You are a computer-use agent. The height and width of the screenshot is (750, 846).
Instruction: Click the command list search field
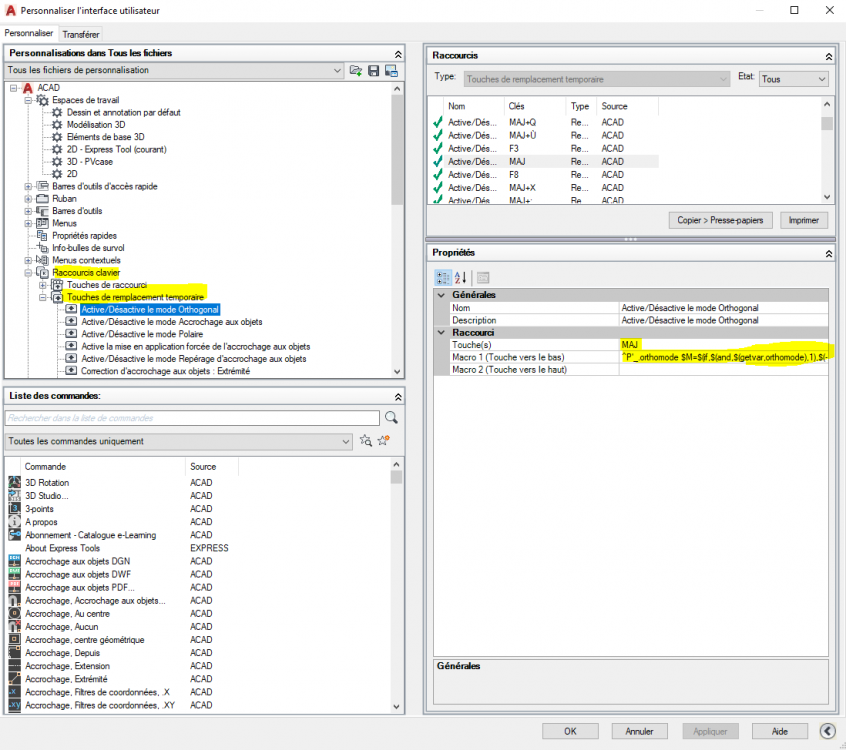tap(193, 418)
